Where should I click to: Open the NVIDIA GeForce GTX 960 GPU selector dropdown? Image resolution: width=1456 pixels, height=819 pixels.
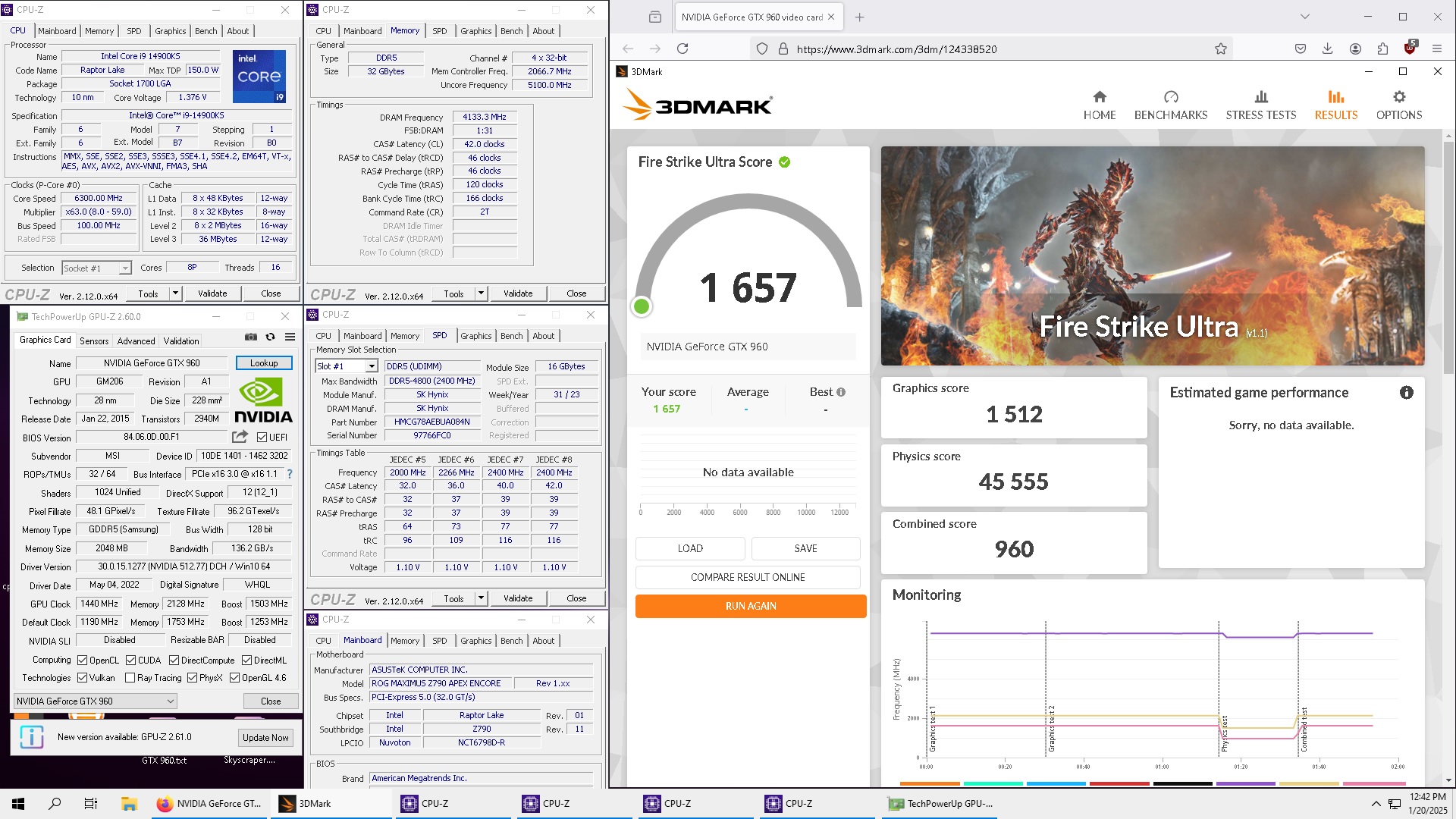pyautogui.click(x=96, y=701)
